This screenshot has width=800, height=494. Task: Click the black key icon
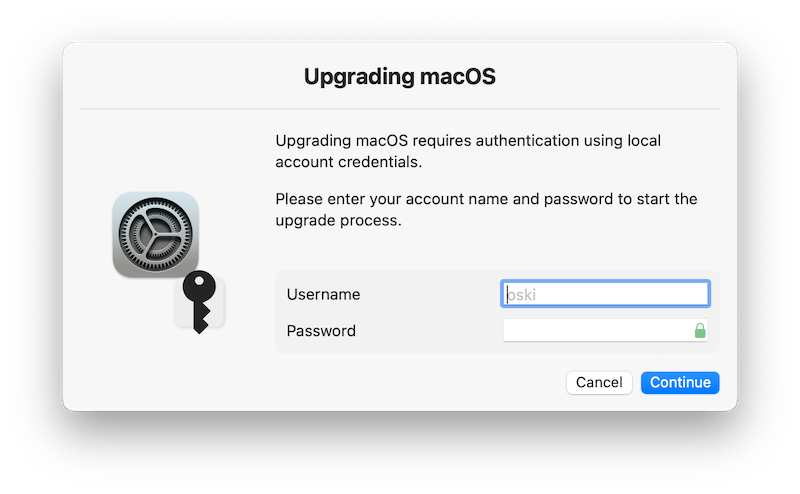(199, 302)
